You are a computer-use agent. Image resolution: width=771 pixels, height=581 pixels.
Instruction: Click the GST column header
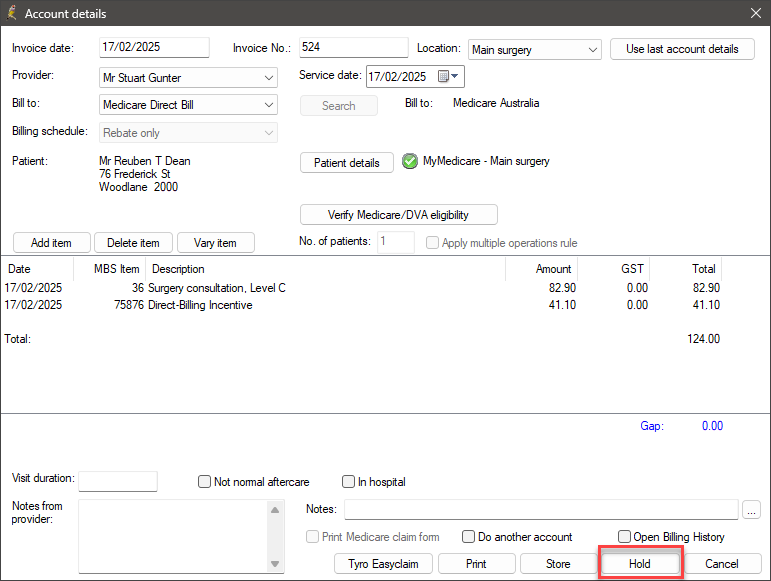614,269
